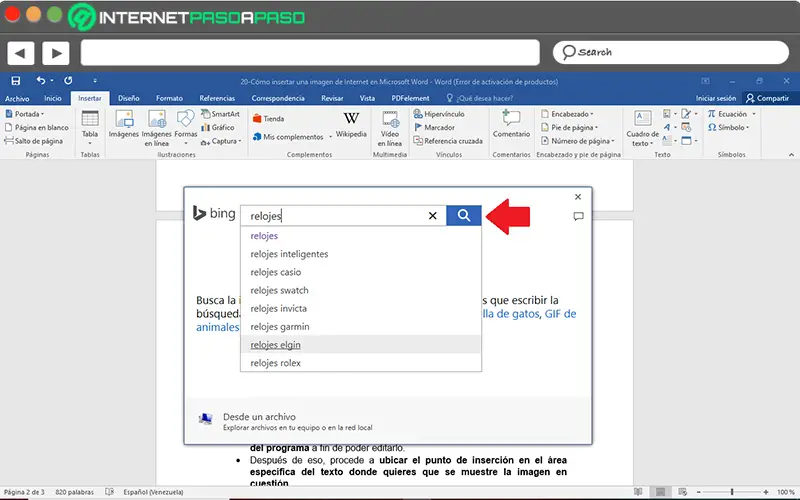
Task: Open the Wikipedia add-in
Action: (x=351, y=124)
